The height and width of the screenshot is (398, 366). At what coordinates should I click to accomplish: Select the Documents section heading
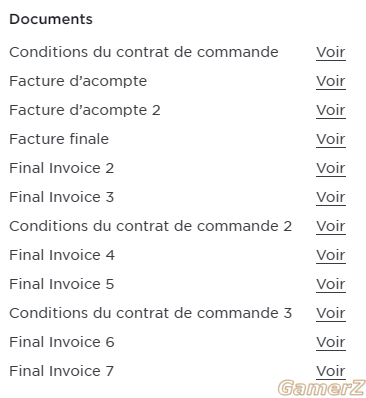coord(51,19)
